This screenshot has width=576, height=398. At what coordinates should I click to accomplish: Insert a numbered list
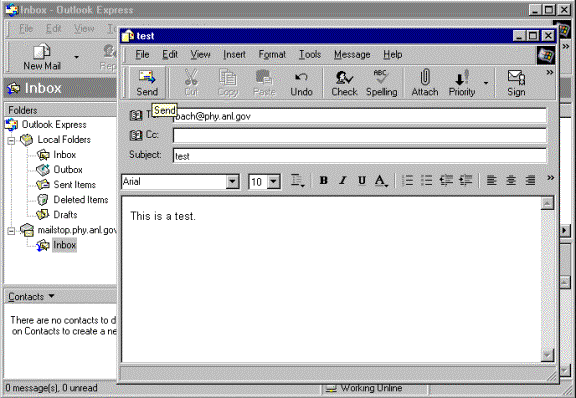[407, 180]
